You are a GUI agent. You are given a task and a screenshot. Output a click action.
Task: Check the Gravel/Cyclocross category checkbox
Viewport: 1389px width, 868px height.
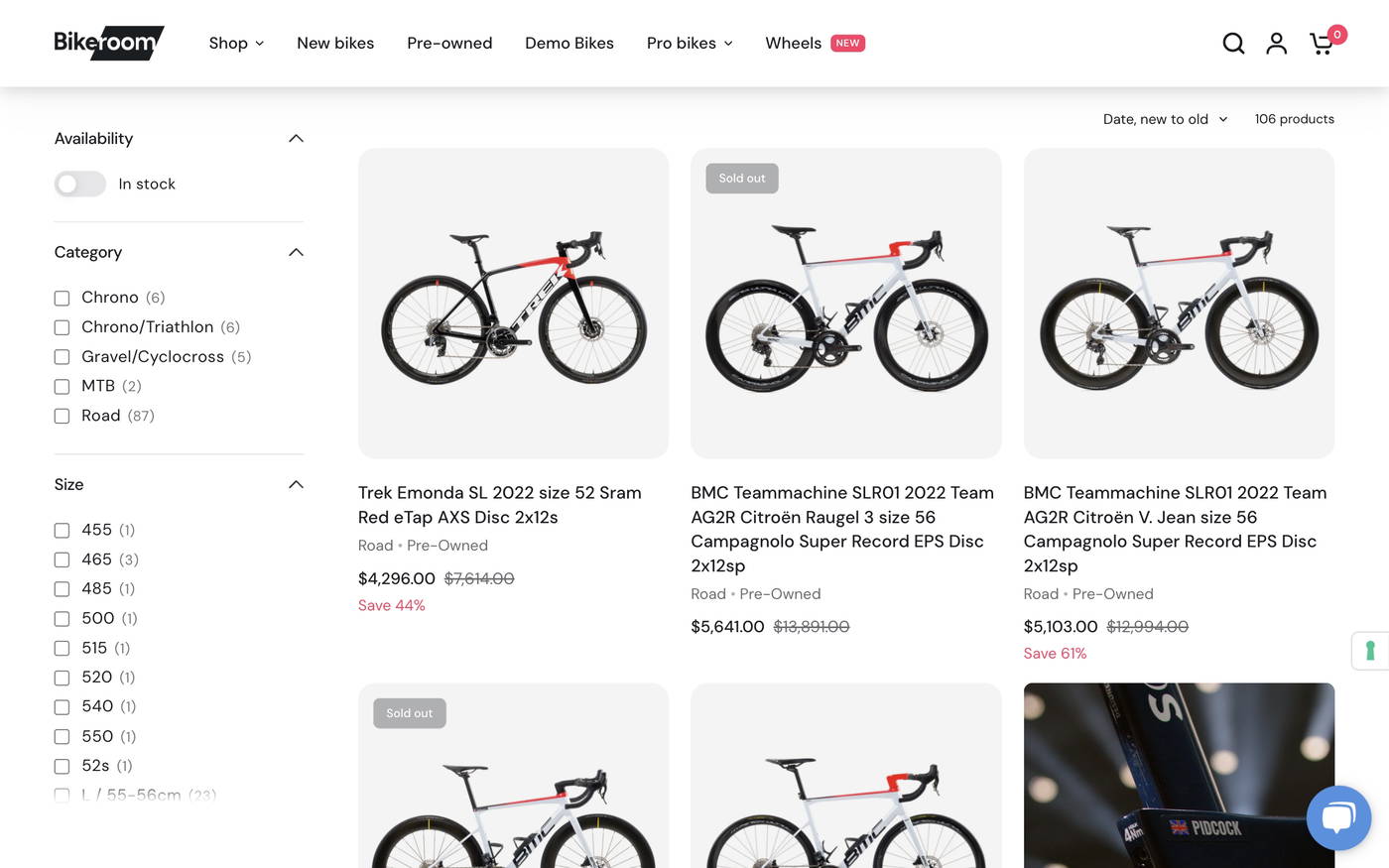coord(62,356)
